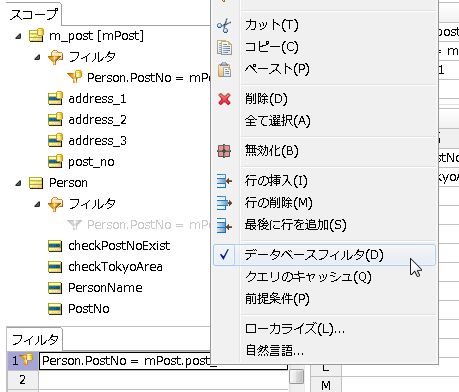
Task: Click the funnel icon under m_post
Action: 55,57
